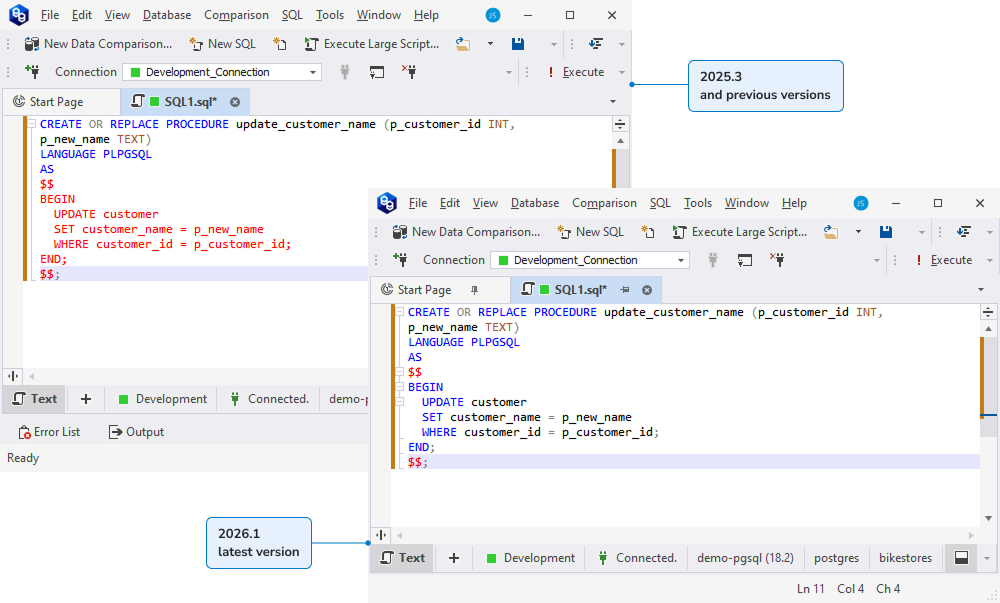Click the open folder icon in front window
This screenshot has height=603, width=1000.
(831, 232)
